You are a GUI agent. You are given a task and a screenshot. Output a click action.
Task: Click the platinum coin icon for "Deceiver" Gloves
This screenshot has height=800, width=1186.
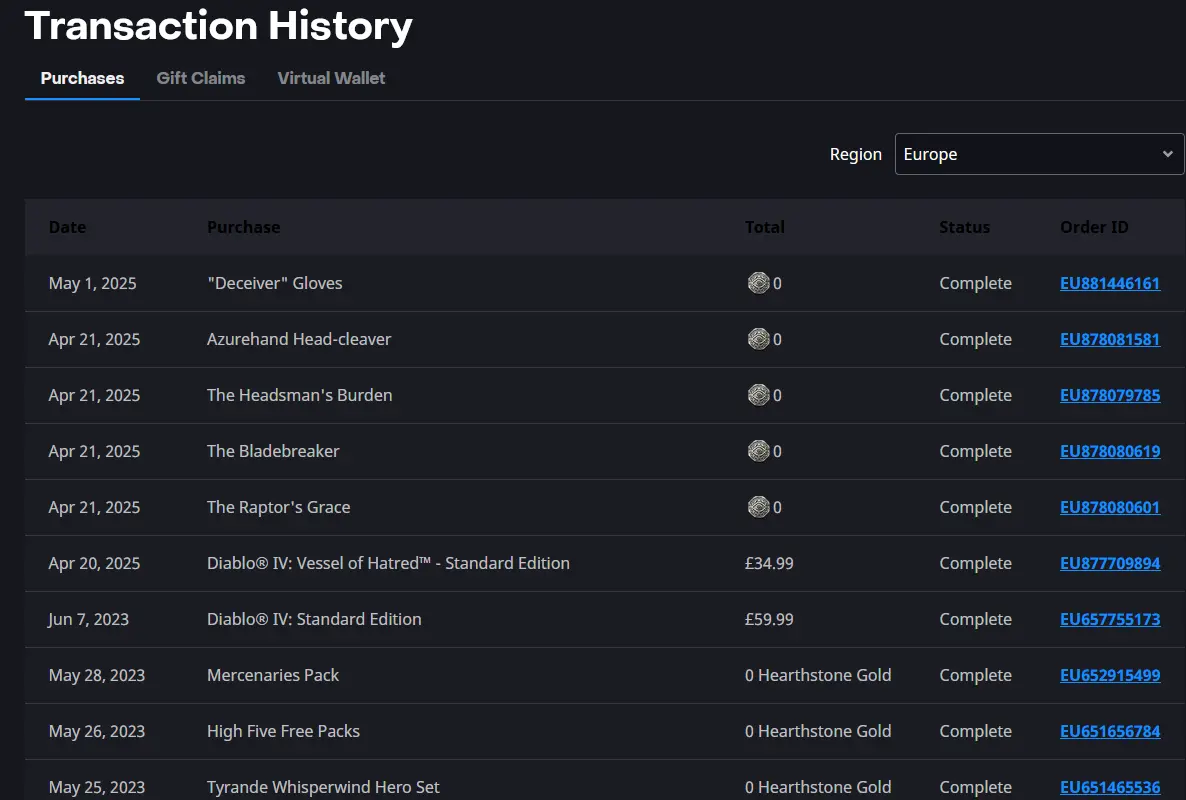758,283
